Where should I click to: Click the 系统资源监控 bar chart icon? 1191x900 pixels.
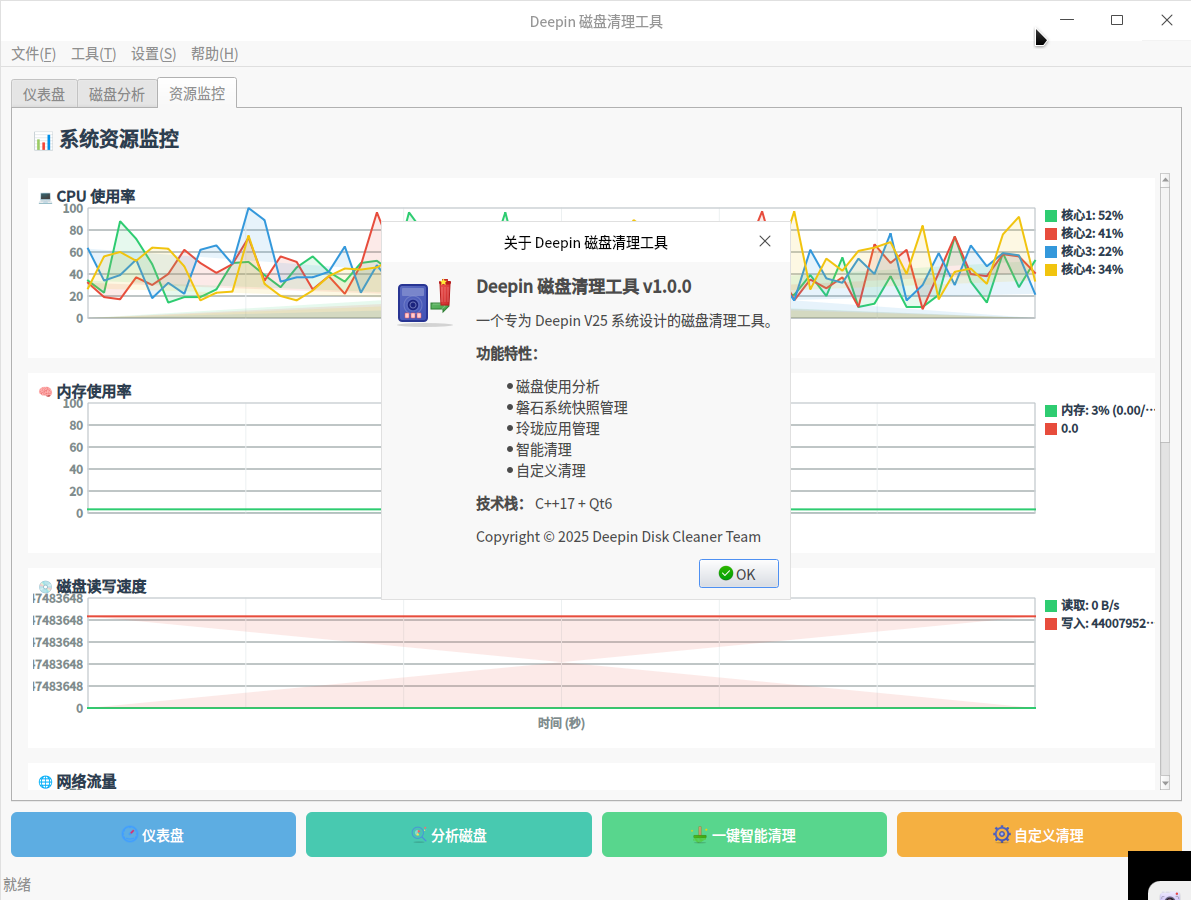[x=41, y=140]
